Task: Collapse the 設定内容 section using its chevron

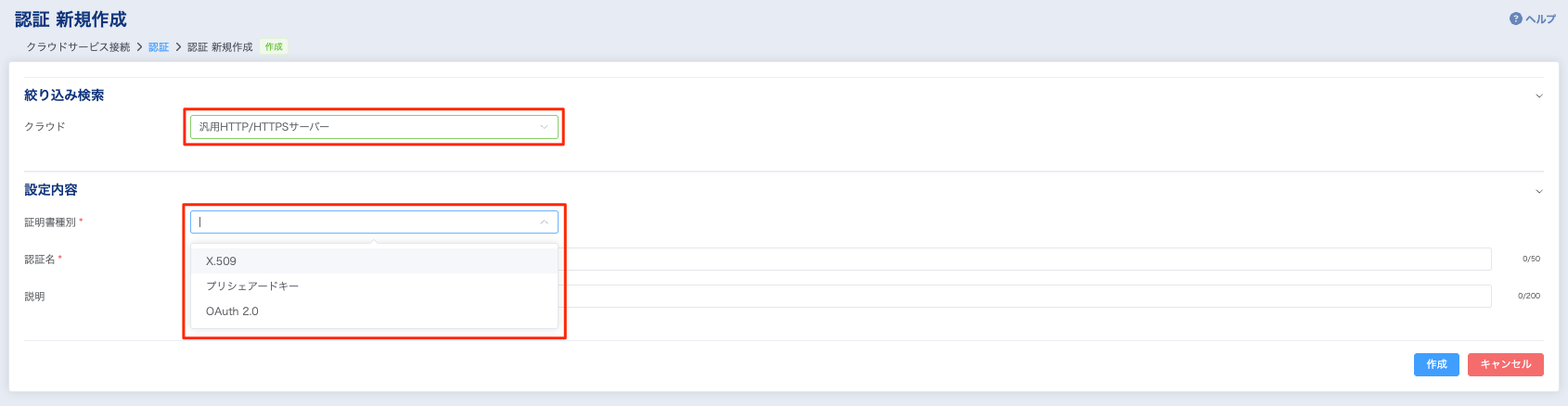Action: coord(1538,192)
